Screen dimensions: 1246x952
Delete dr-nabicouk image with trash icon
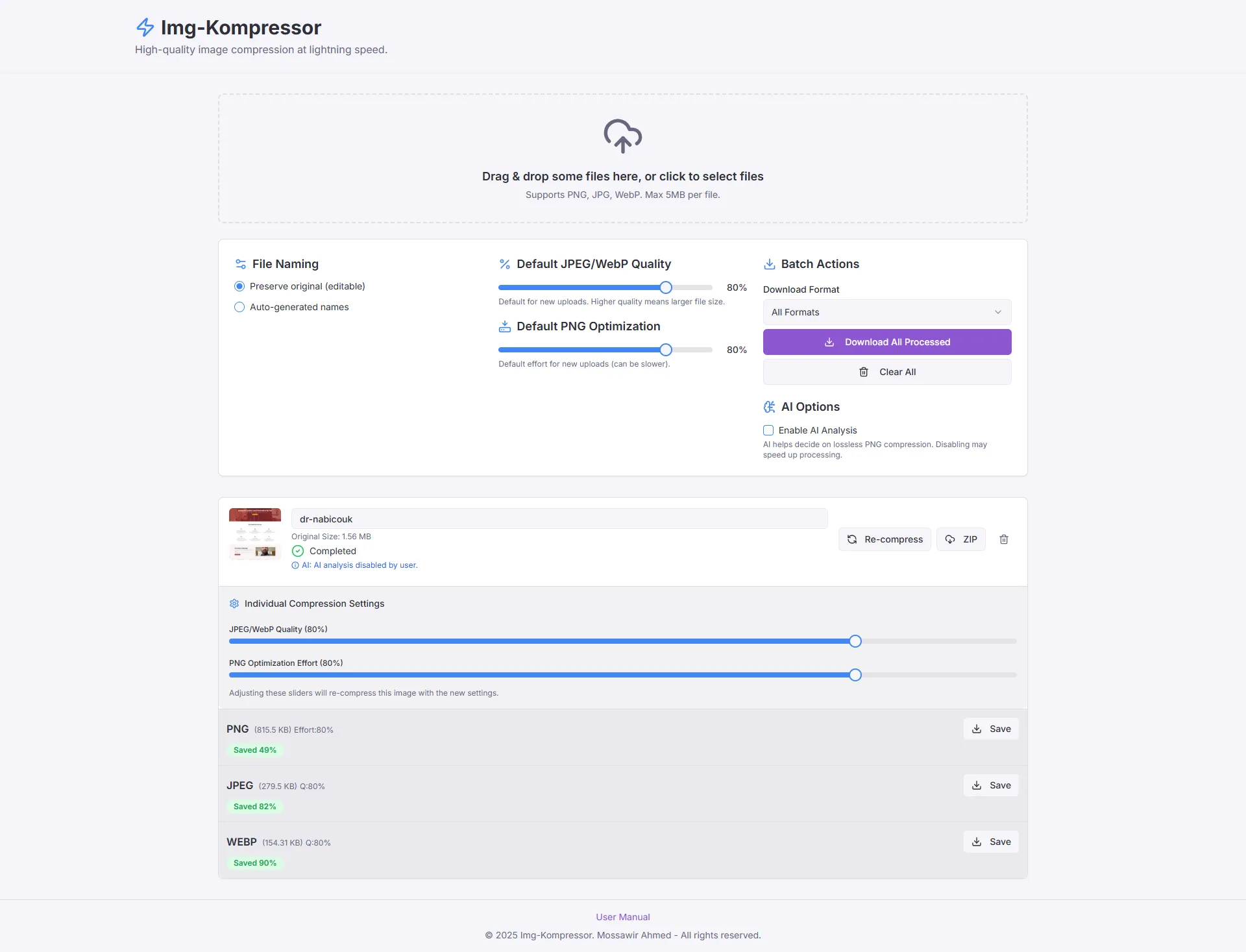pyautogui.click(x=1003, y=539)
